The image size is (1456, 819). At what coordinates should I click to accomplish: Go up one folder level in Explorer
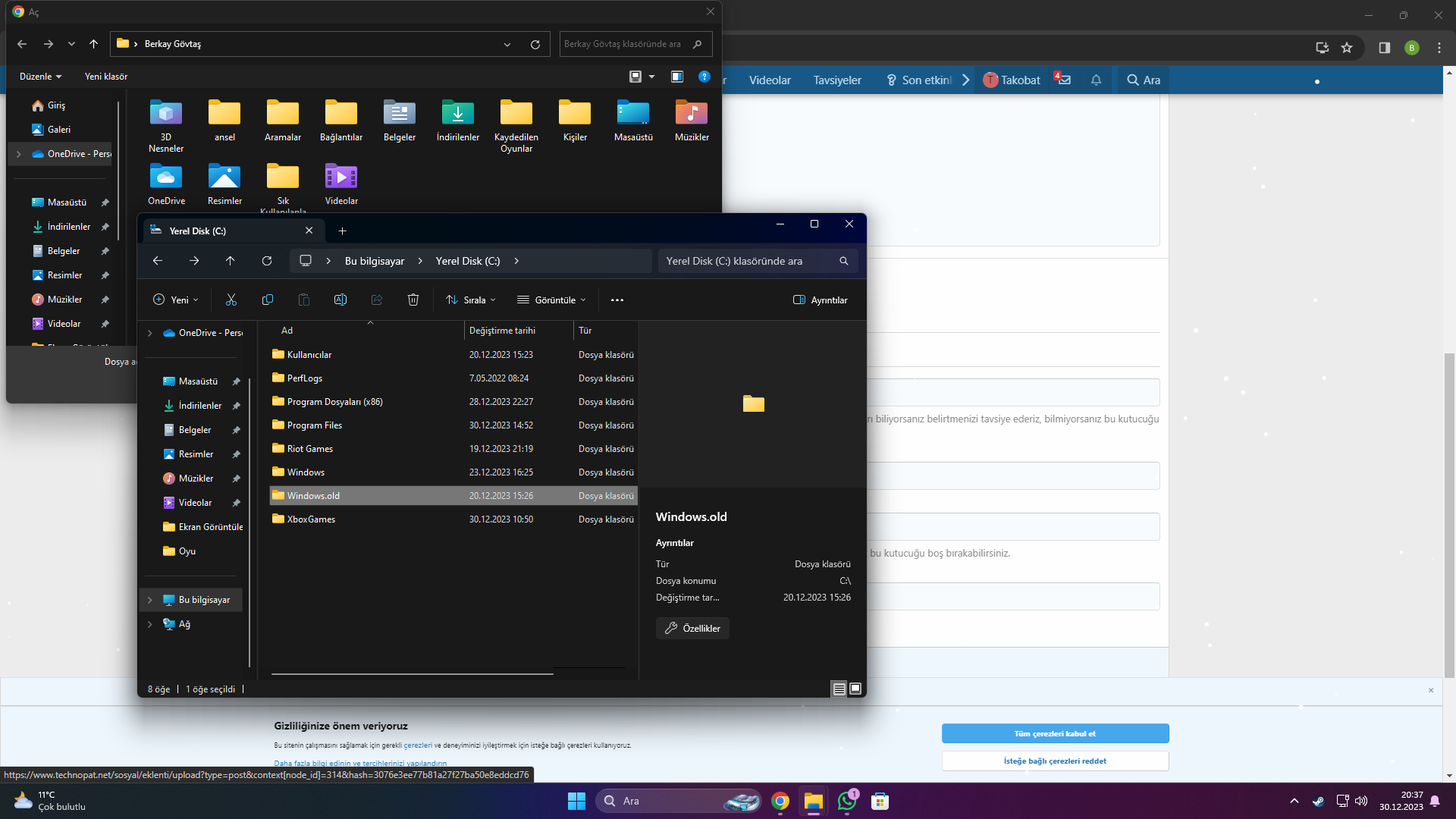(231, 261)
